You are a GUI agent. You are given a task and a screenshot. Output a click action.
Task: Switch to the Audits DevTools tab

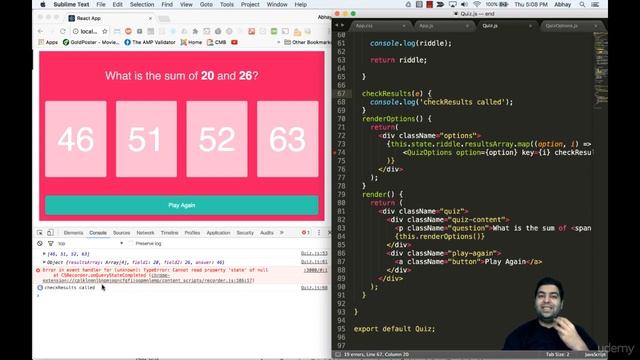267,233
